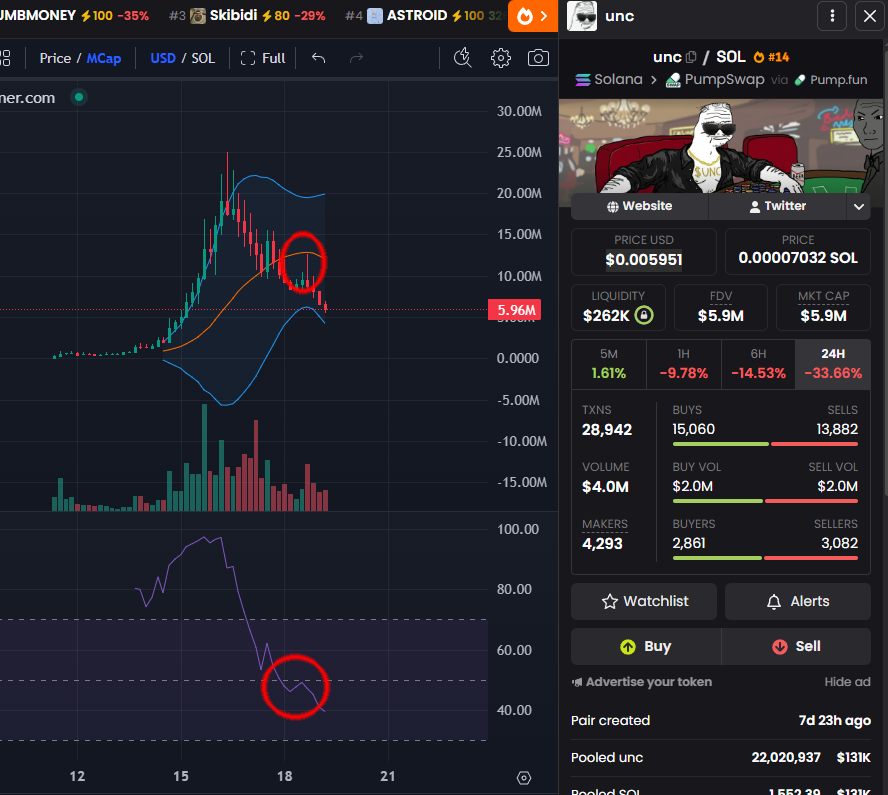
Task: Click the TXNS value 28,942
Action: pyautogui.click(x=607, y=430)
